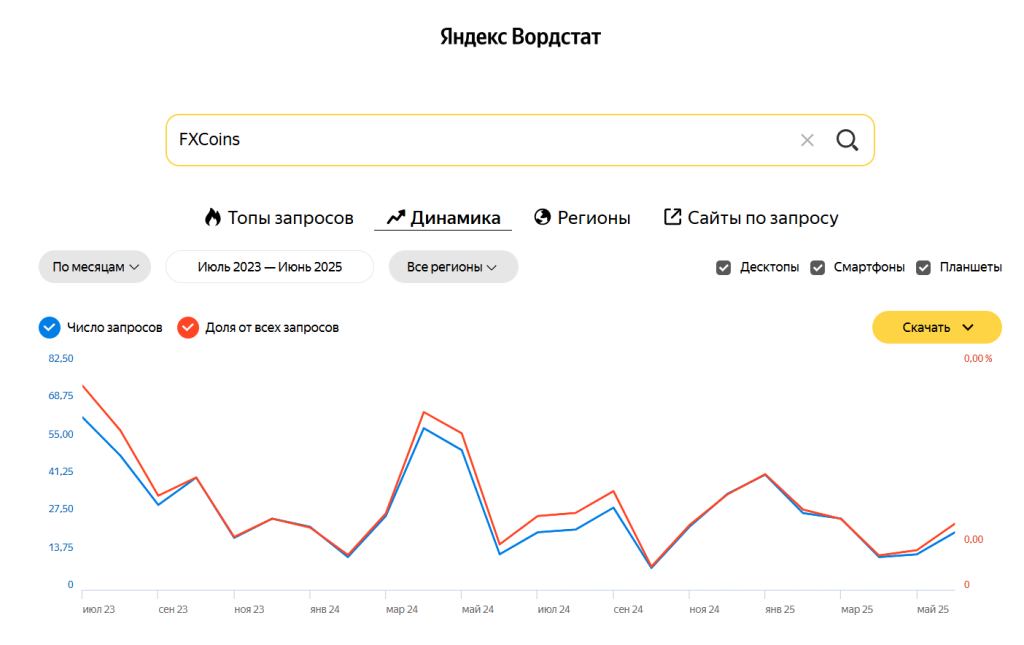Click into the FXCoins search input field

click(x=480, y=140)
